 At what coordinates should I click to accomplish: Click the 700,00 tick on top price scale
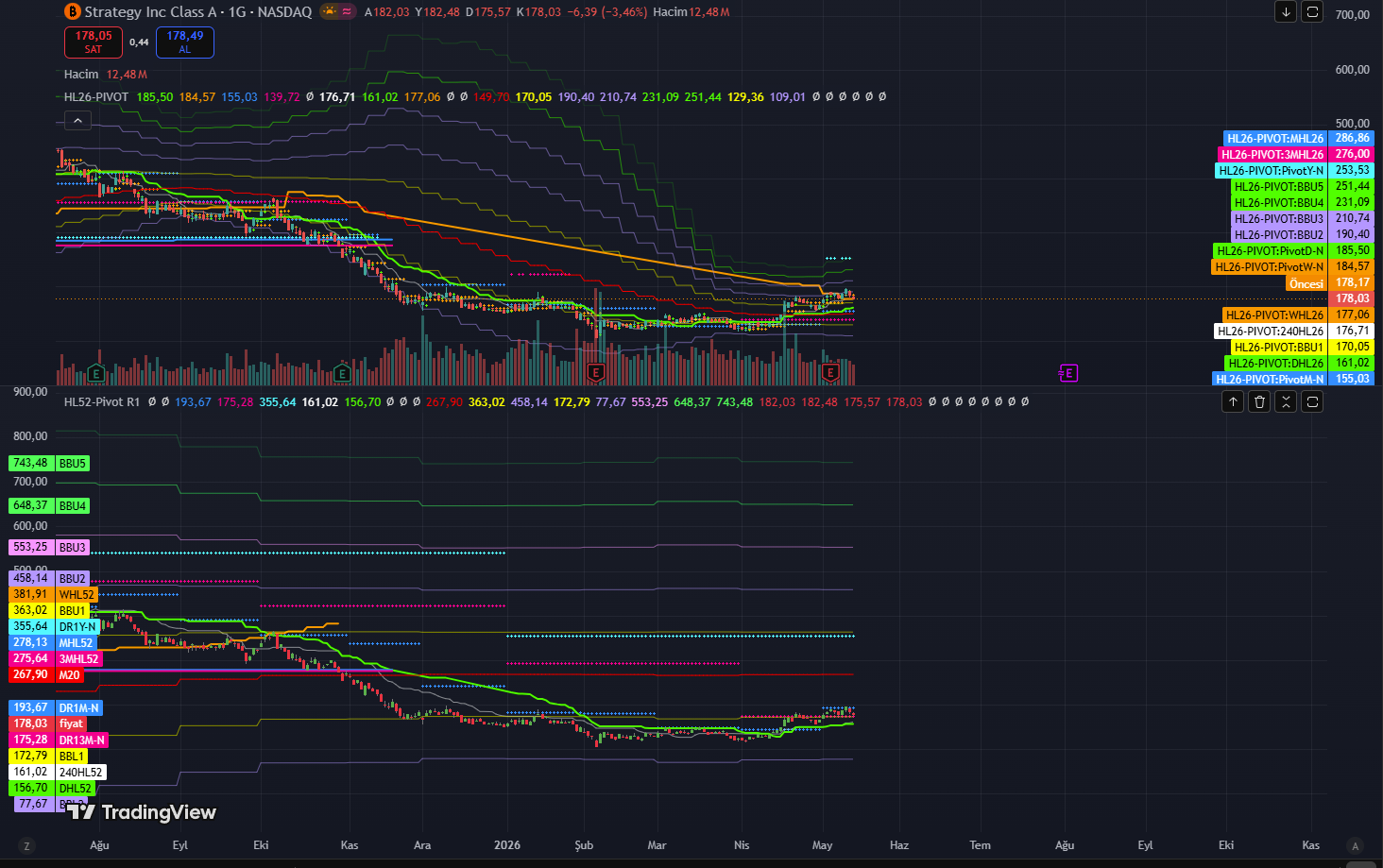1353,15
